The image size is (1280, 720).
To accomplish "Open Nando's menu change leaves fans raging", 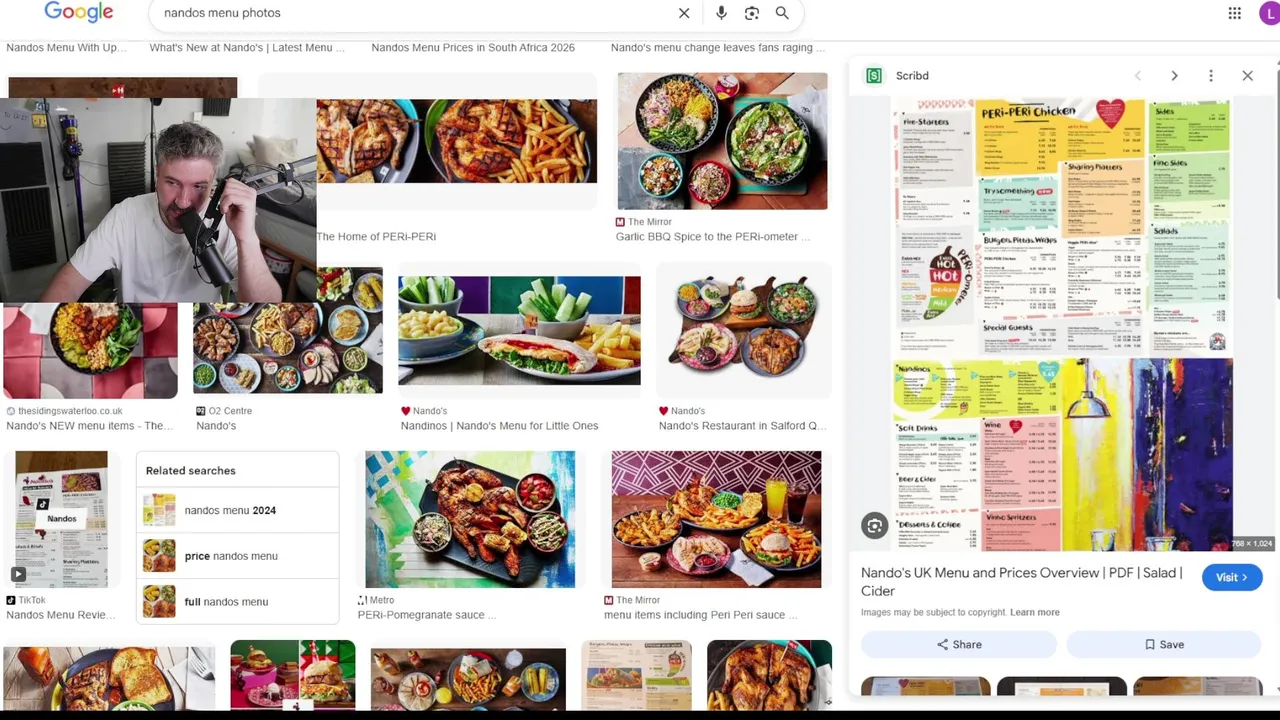I will pos(718,47).
